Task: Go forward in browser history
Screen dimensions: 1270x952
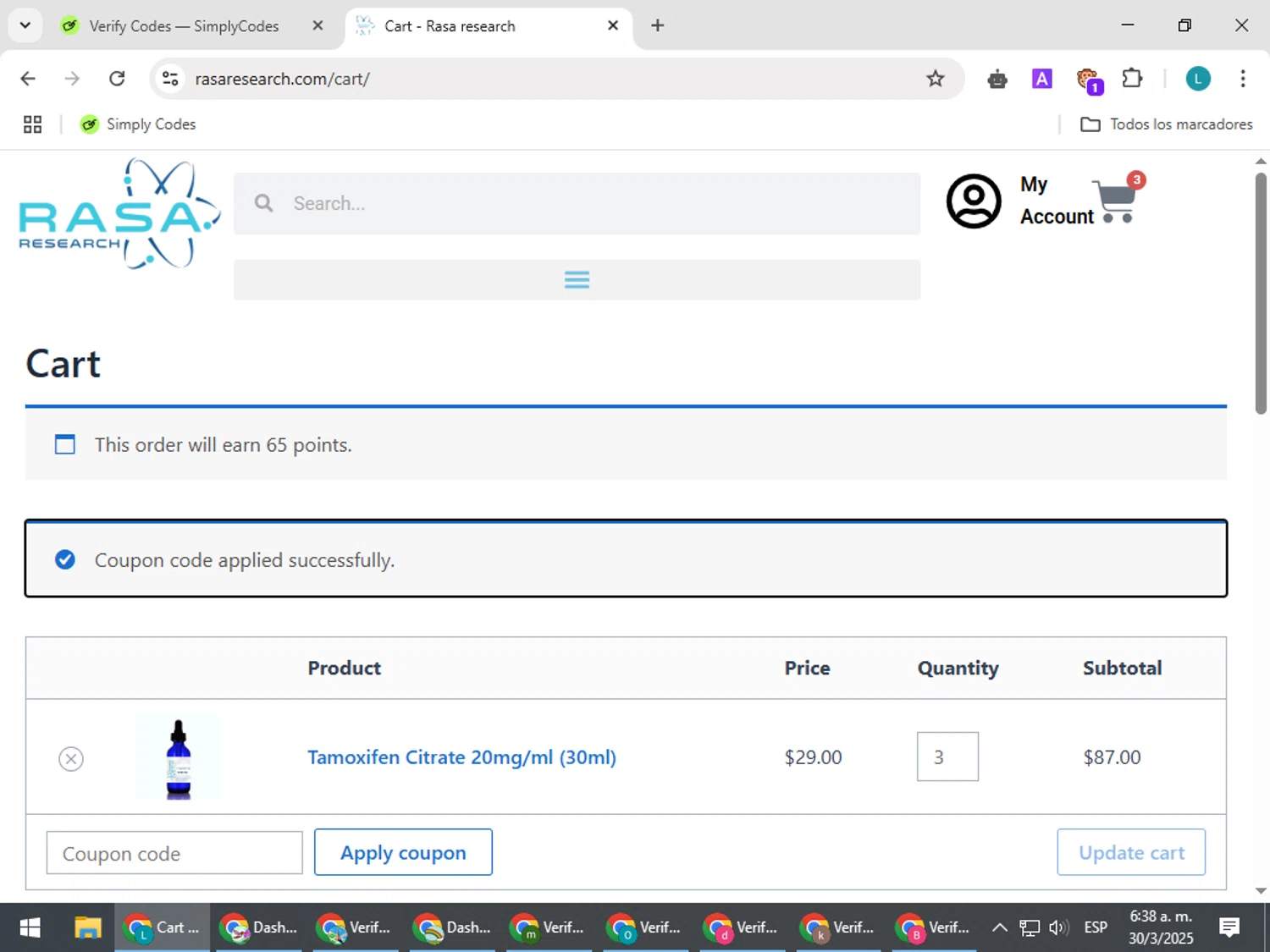Action: (72, 79)
